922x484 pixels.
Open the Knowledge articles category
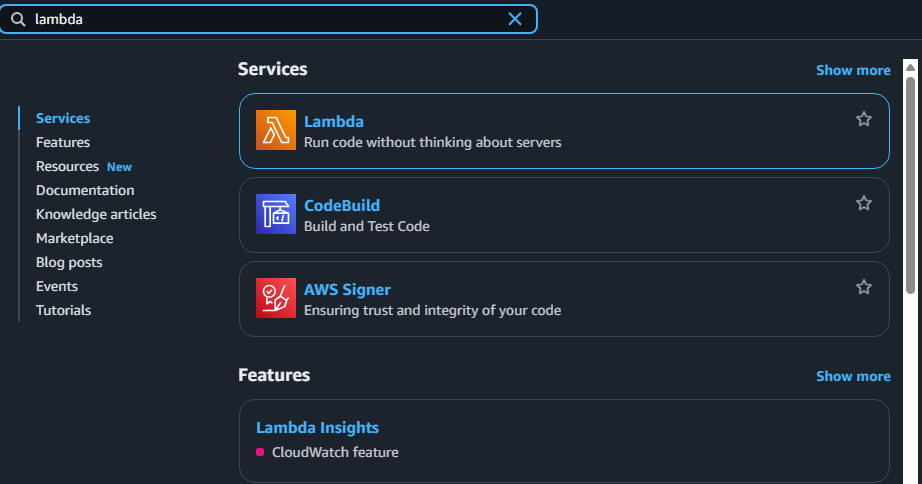pyautogui.click(x=96, y=215)
